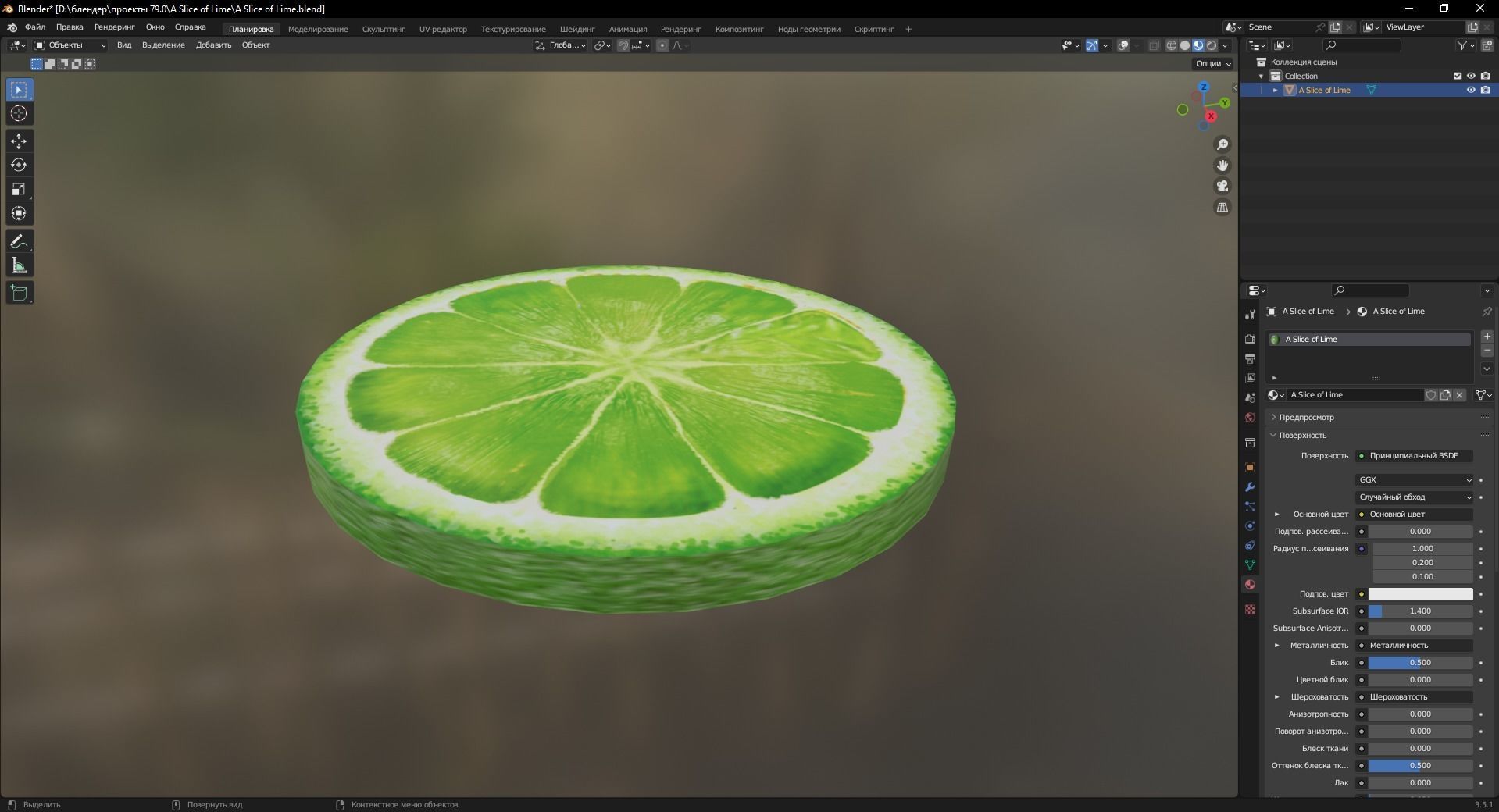Select the Measure tool
Image resolution: width=1499 pixels, height=812 pixels.
pyautogui.click(x=20, y=265)
